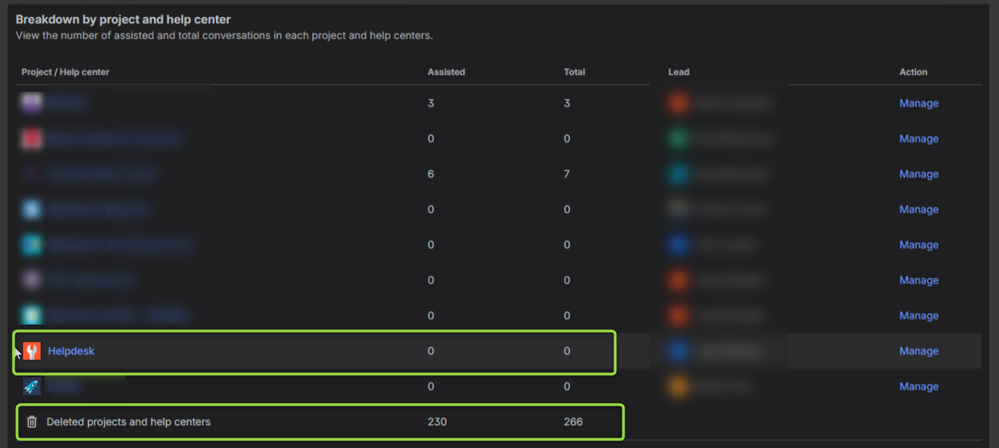Click the Assisted column header
Viewport: 999px width, 448px height.
coord(446,72)
